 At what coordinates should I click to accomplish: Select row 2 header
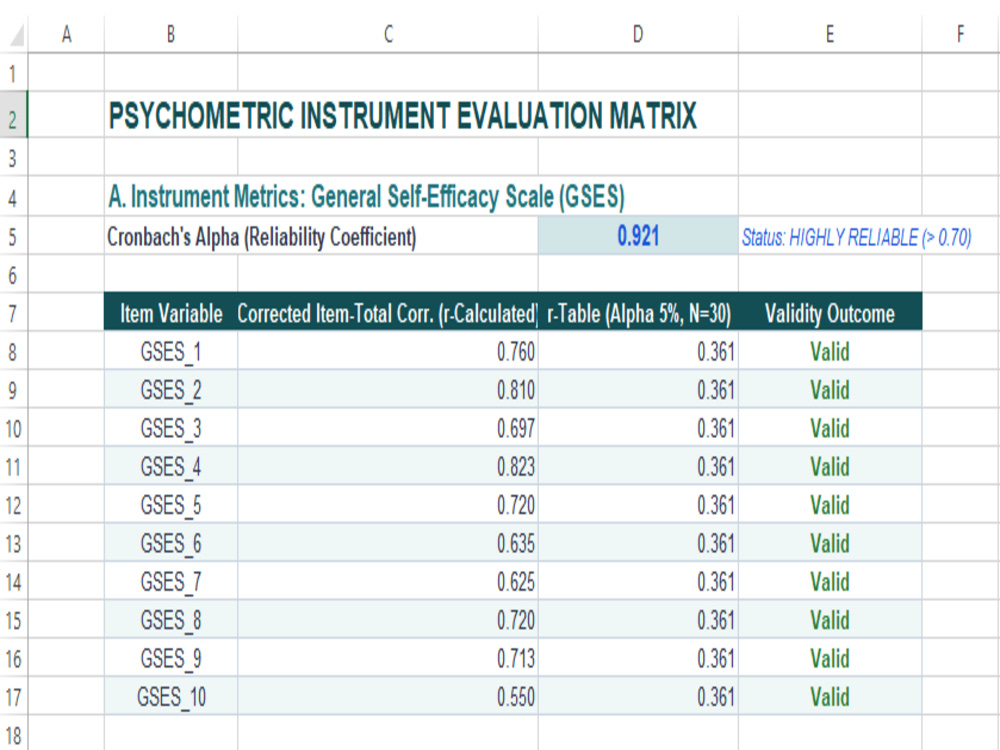pos(13,115)
